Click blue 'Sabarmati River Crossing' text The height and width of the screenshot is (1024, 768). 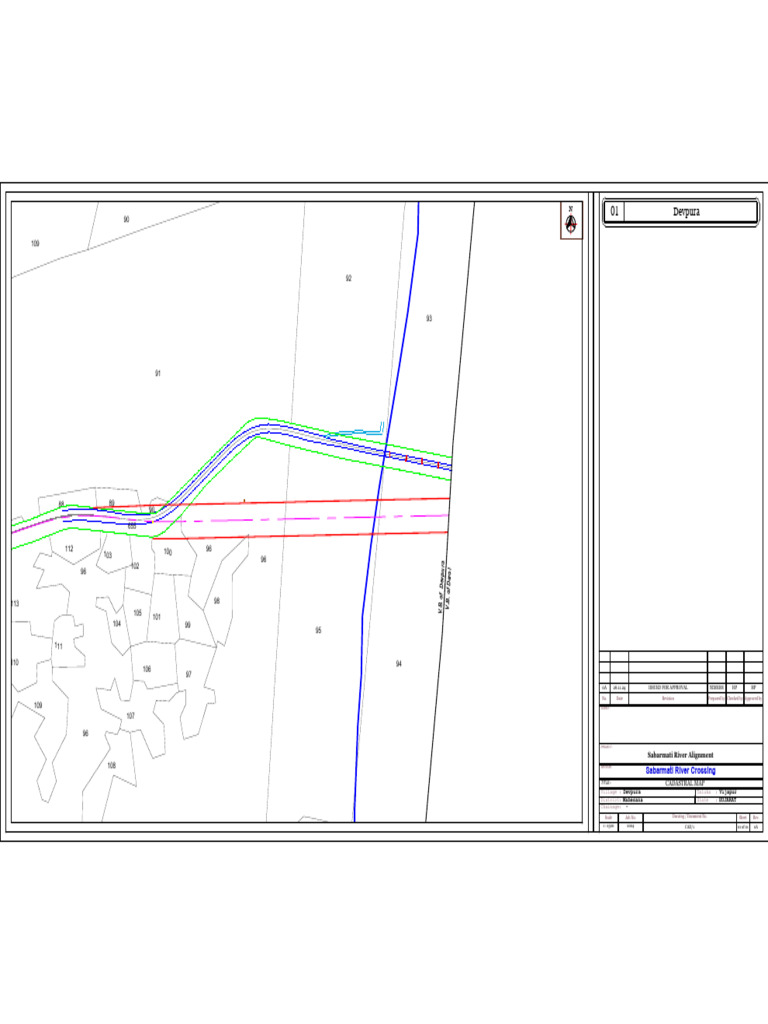(x=680, y=771)
